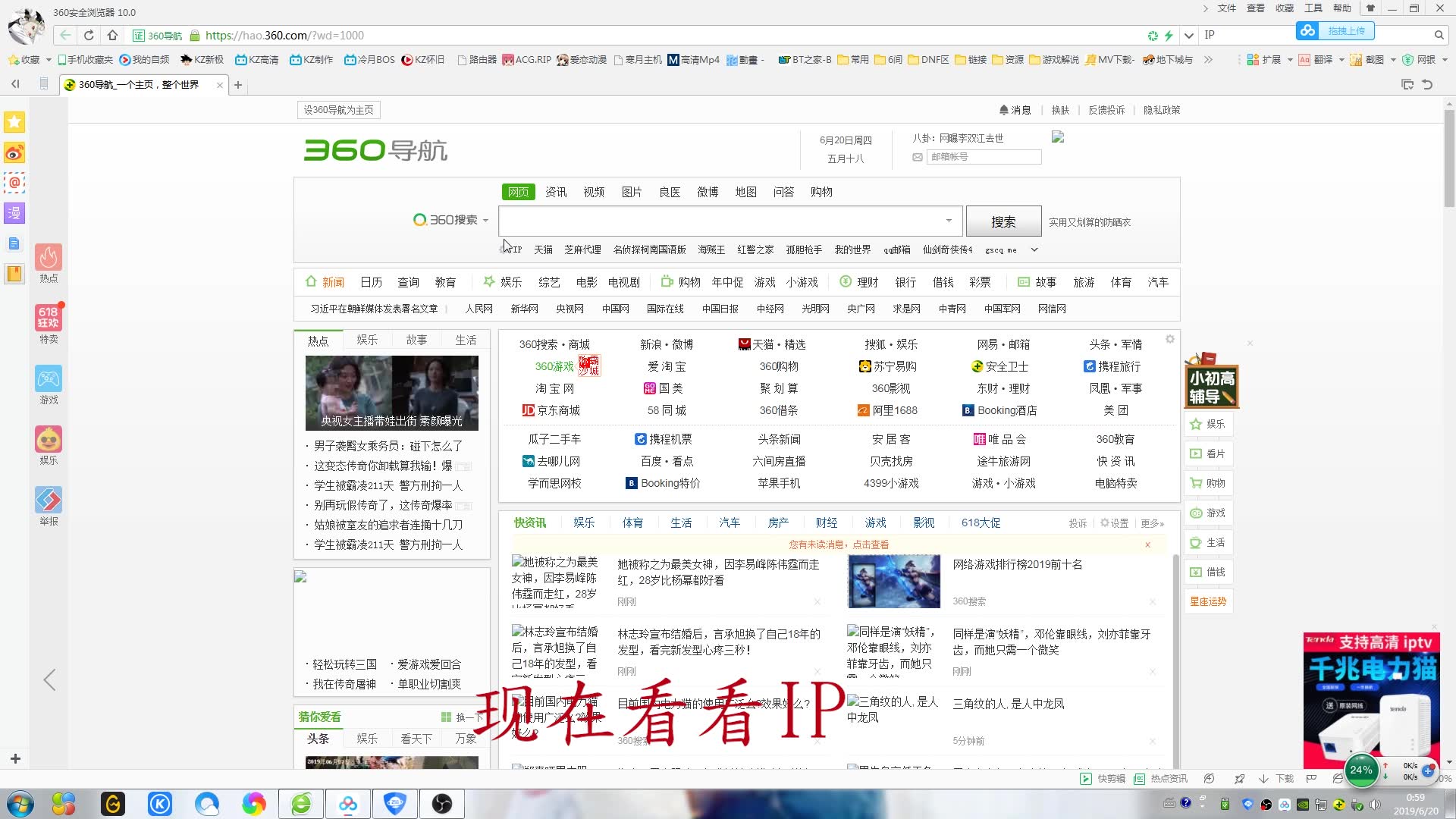1456x819 pixels.
Task: Open 扩展 extensions toolbar icon
Action: click(1264, 59)
